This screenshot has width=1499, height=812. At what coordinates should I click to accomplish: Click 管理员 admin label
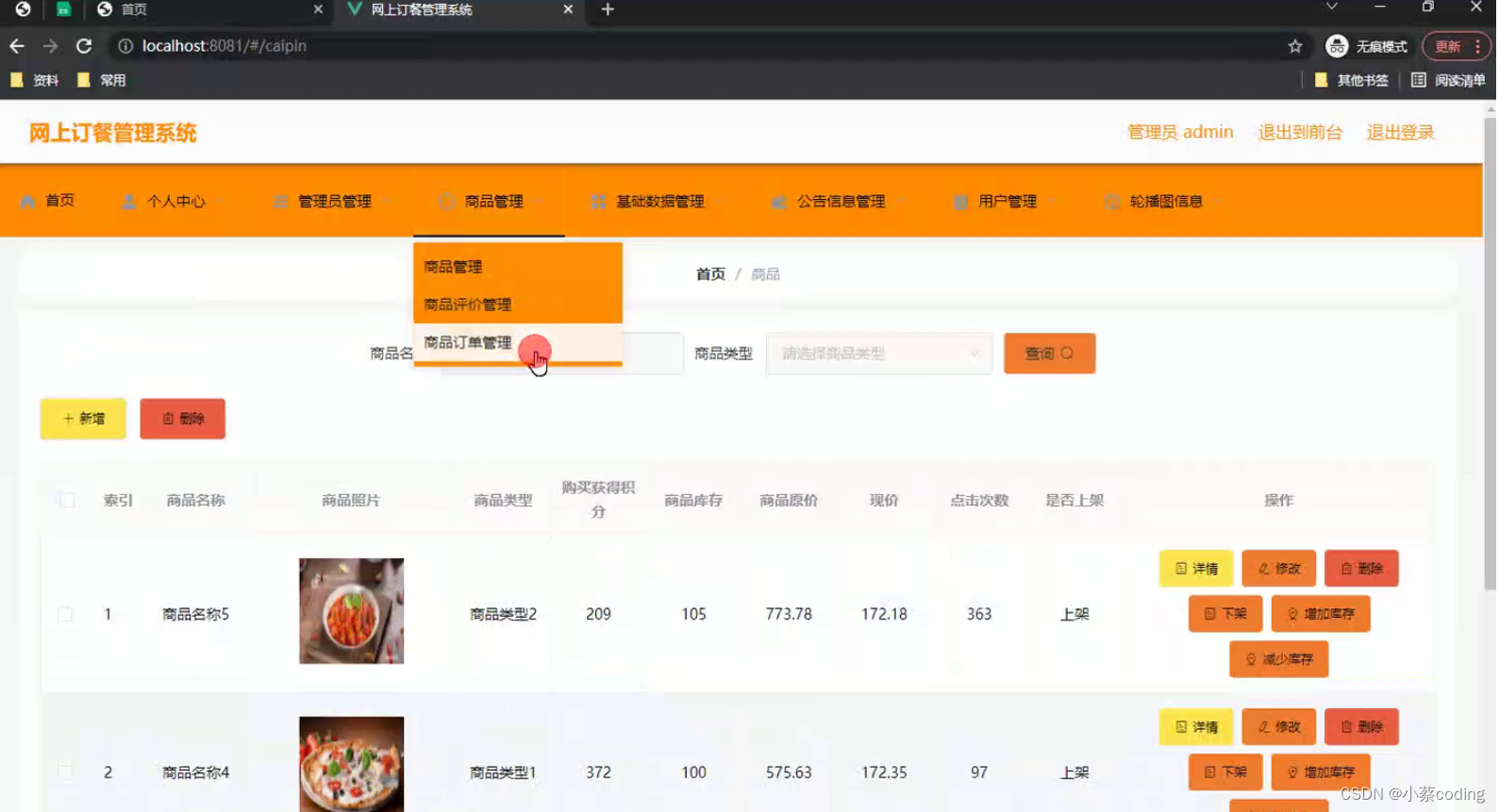1180,132
